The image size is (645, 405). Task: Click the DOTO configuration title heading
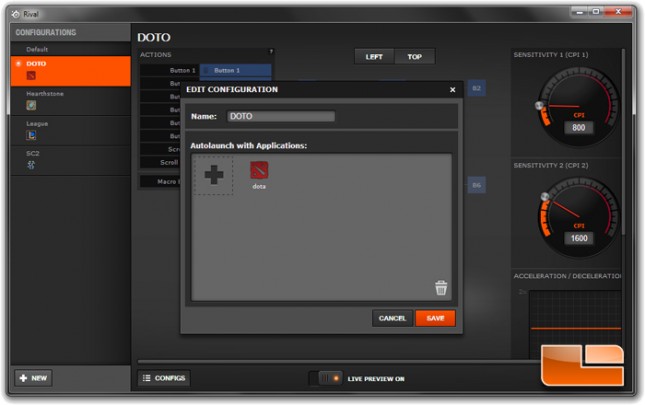coord(154,37)
